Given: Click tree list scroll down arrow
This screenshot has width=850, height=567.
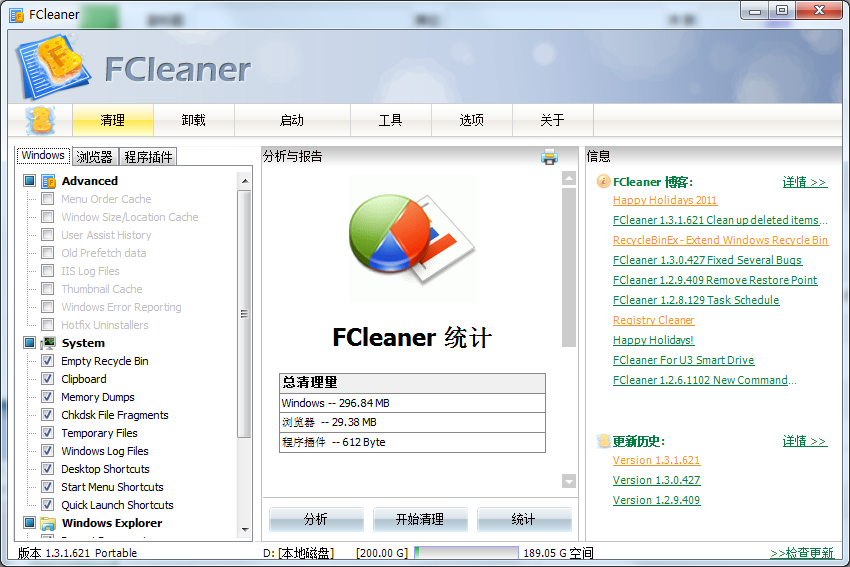Looking at the screenshot, I should [x=244, y=530].
